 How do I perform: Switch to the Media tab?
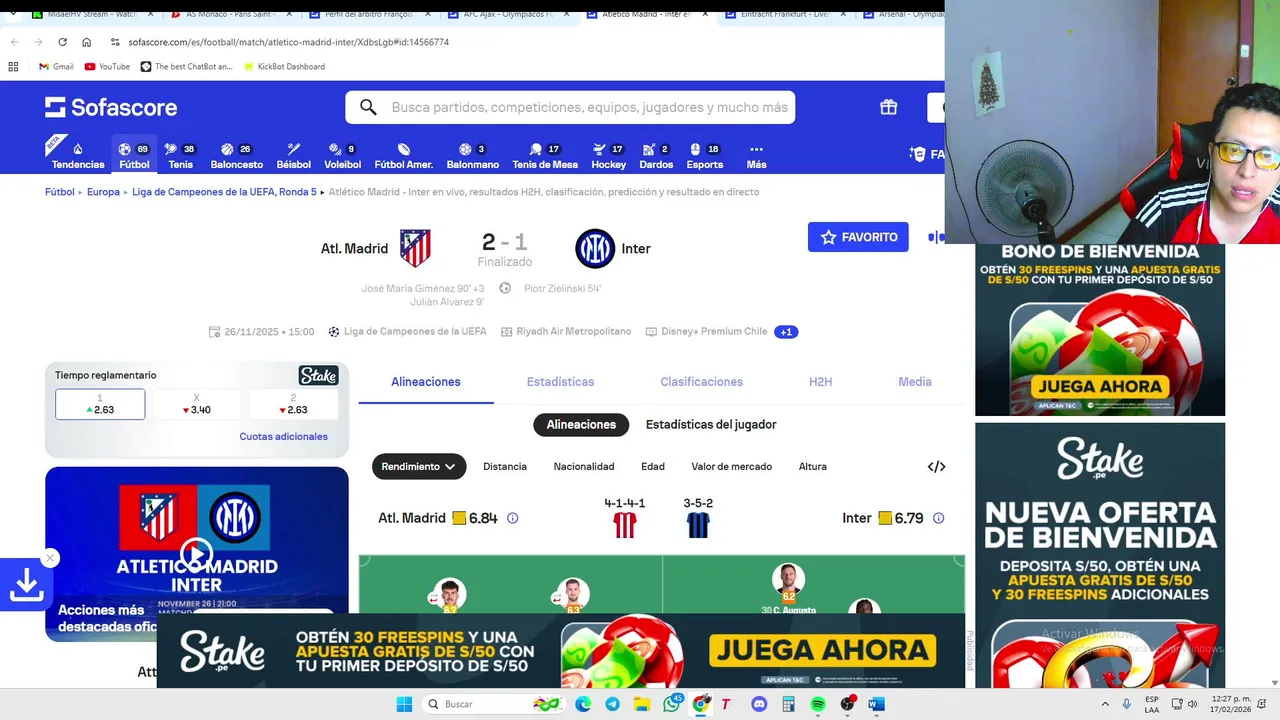[x=914, y=382]
